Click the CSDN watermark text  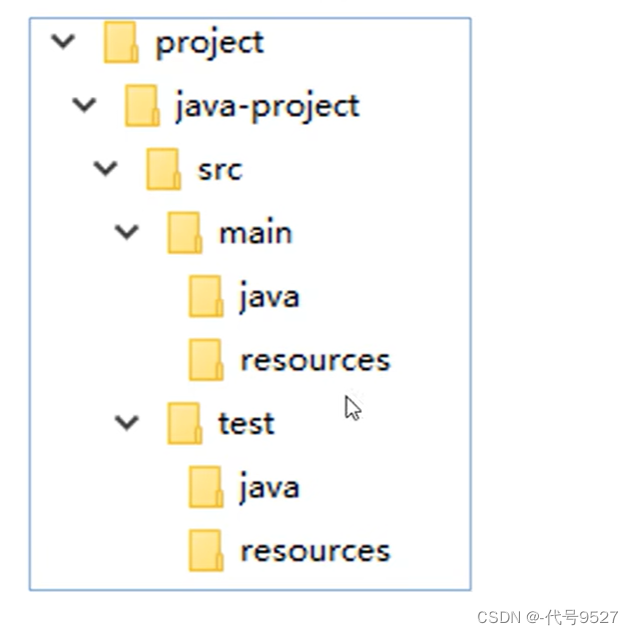click(x=549, y=617)
